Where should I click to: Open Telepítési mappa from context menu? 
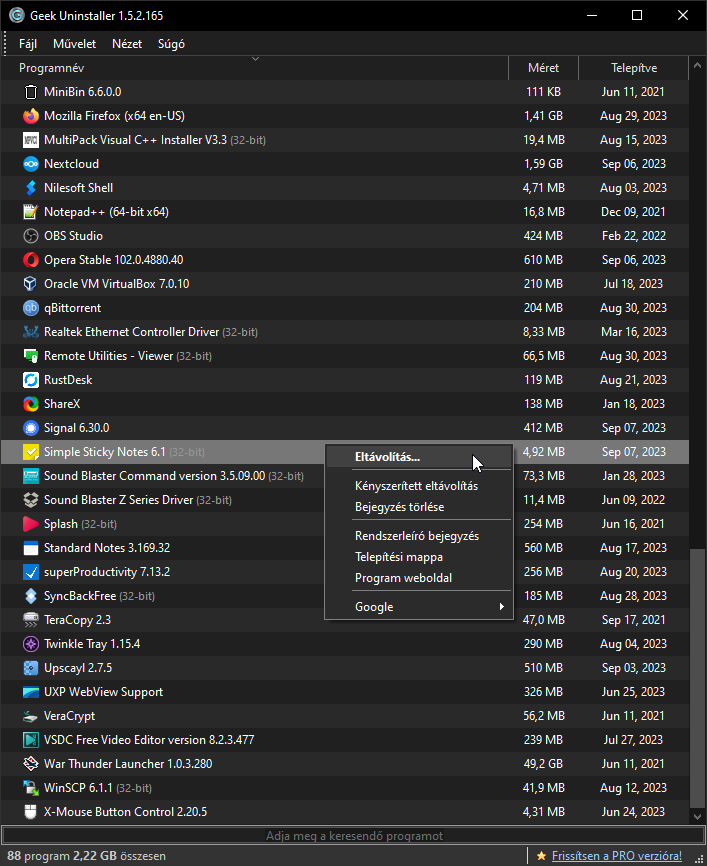coord(419,557)
